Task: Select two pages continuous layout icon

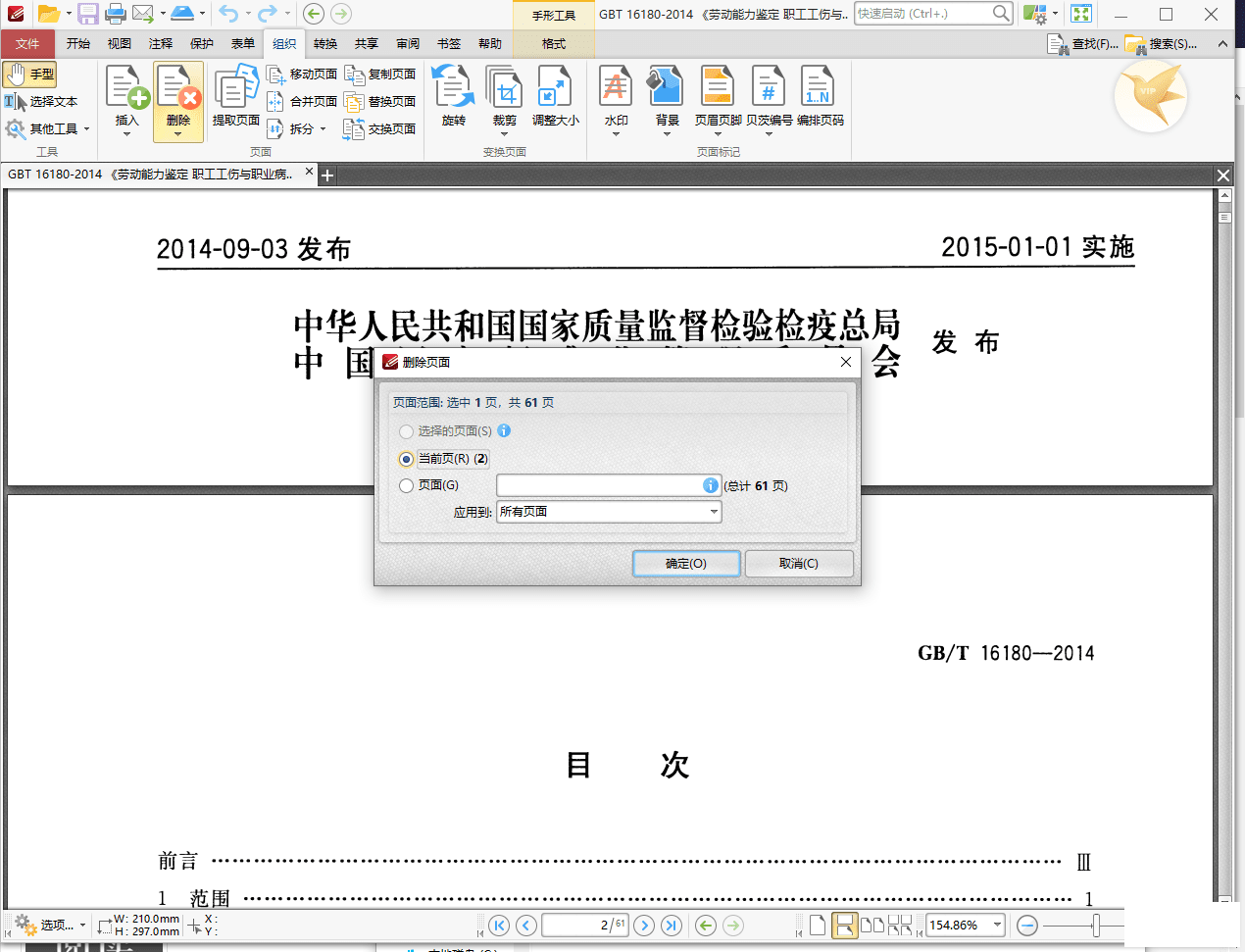Action: 900,925
